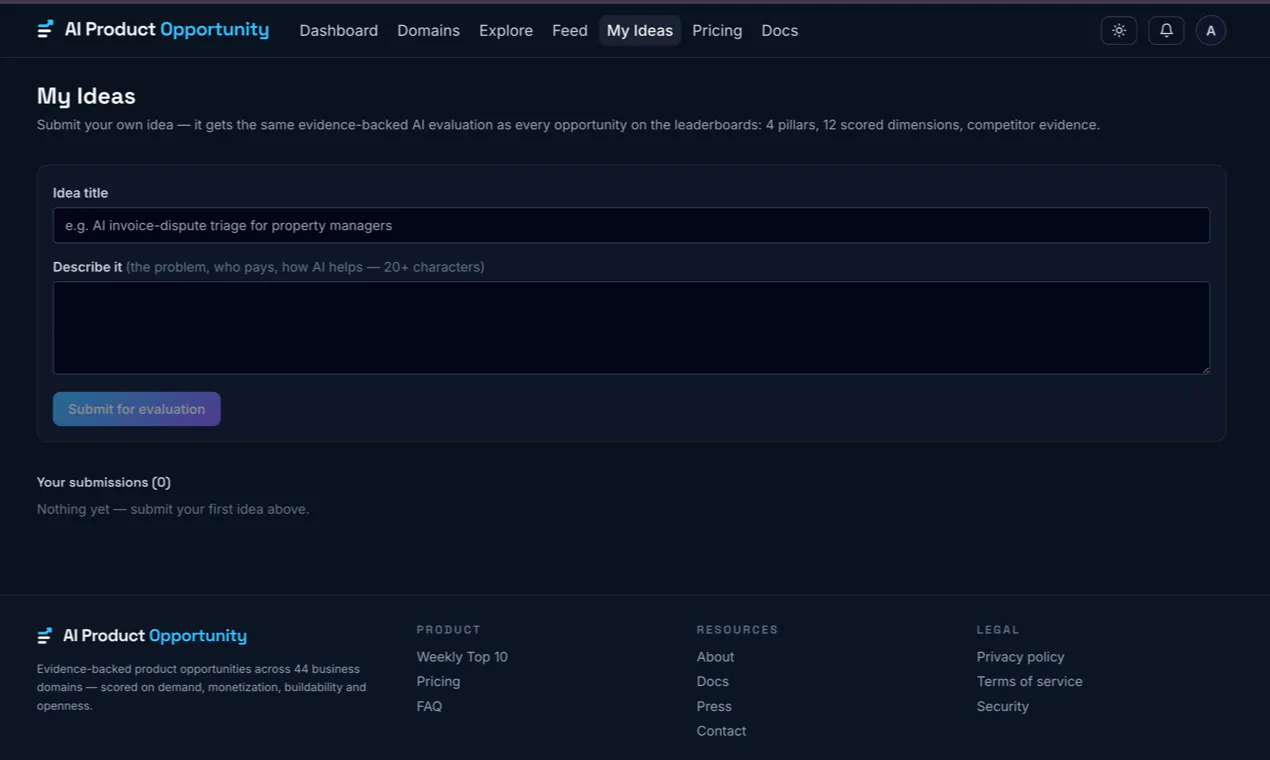
Task: Open the Terms of service link
Action: [x=1029, y=681]
